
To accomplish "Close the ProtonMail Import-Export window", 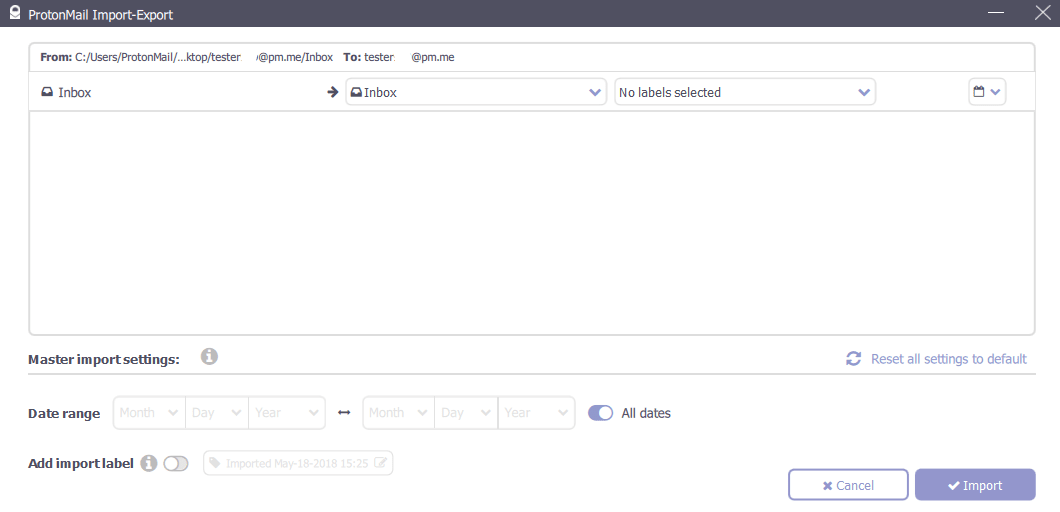I will click(1043, 13).
